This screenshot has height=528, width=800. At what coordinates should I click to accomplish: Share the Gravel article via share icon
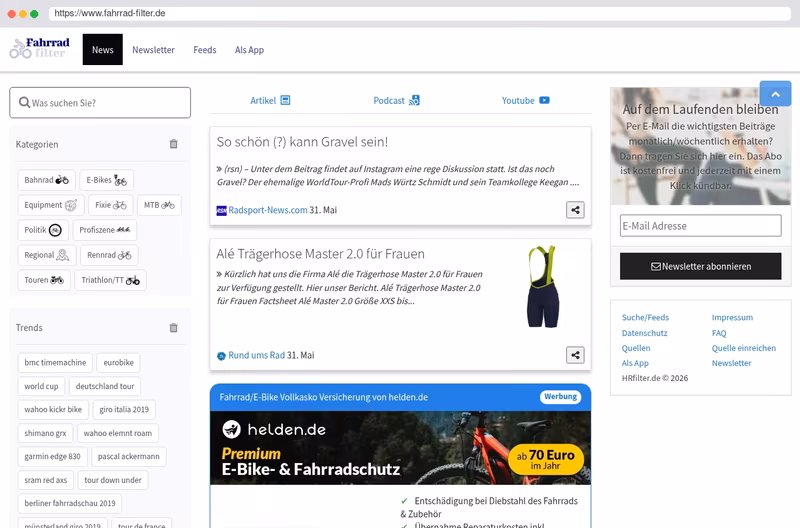click(575, 210)
